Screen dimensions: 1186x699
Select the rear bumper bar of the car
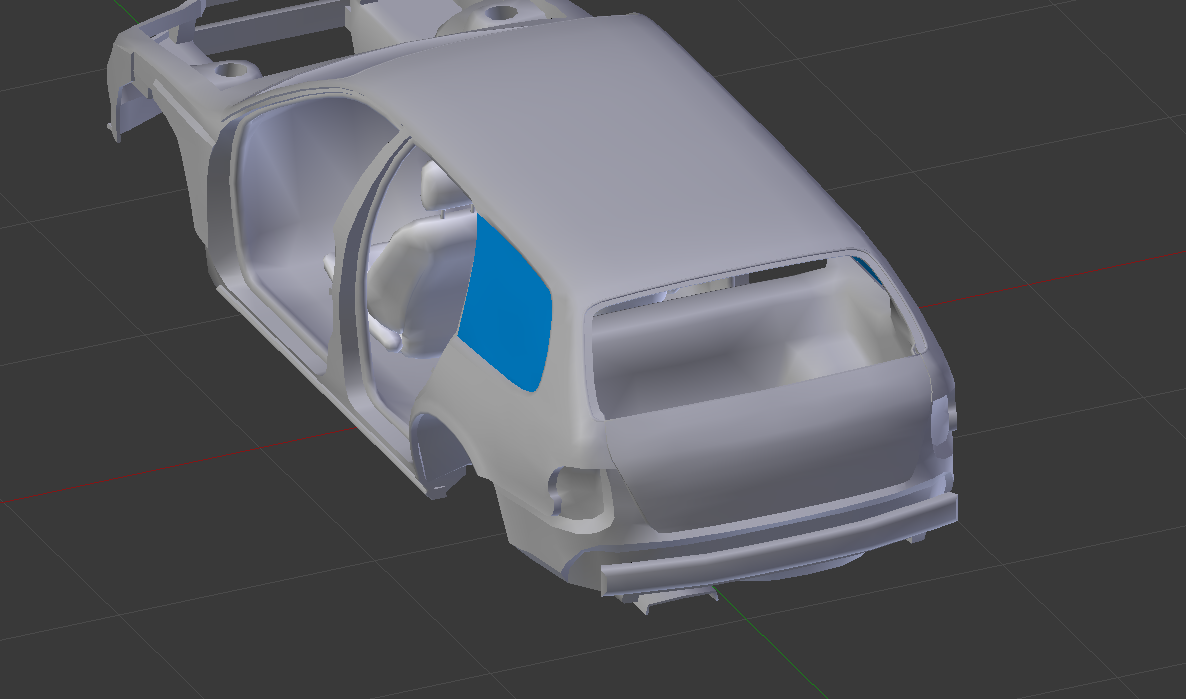(x=779, y=544)
